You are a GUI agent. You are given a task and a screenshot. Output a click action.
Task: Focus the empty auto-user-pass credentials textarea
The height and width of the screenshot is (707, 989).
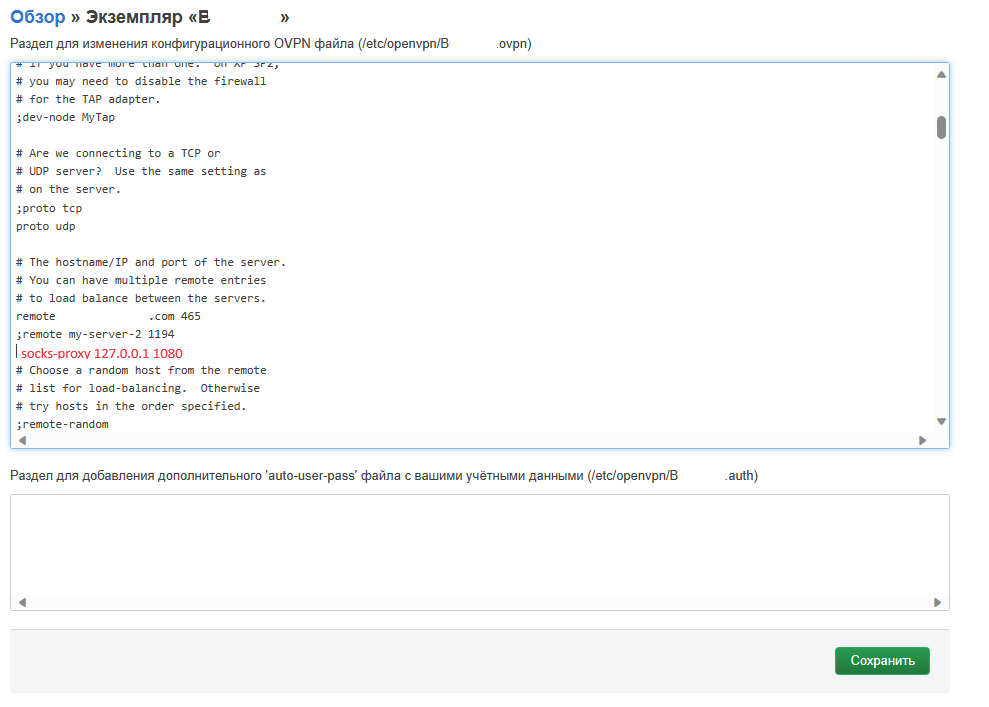(478, 543)
